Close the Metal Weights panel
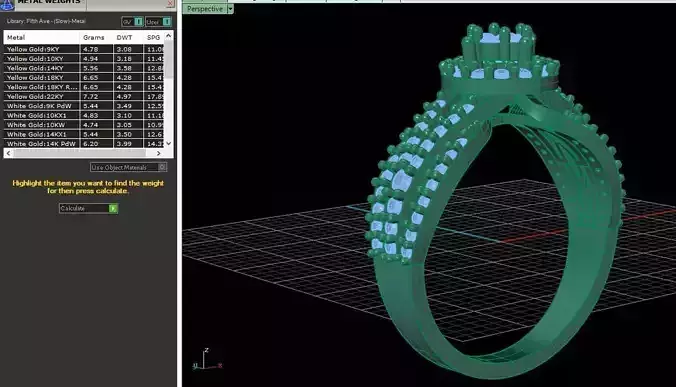The image size is (676, 387). click(170, 3)
